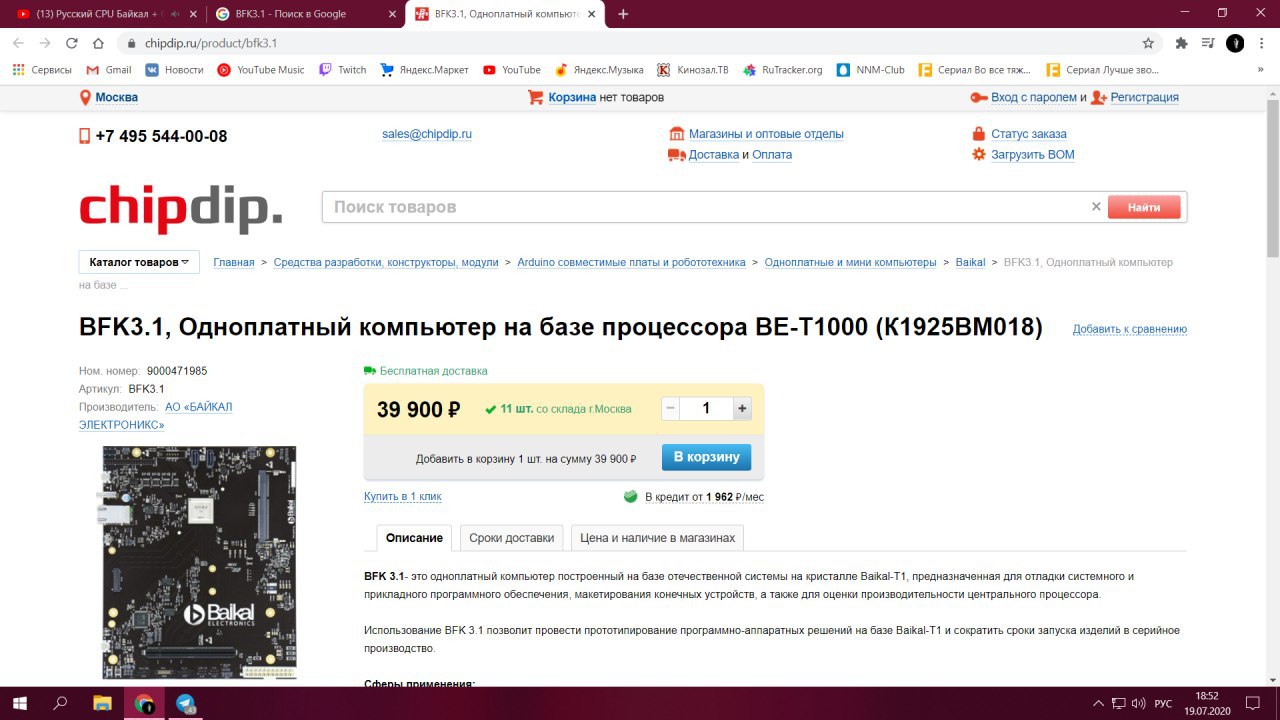Screen dimensions: 1280x720
Task: Open Вход с паролем login link
Action: (x=1034, y=97)
